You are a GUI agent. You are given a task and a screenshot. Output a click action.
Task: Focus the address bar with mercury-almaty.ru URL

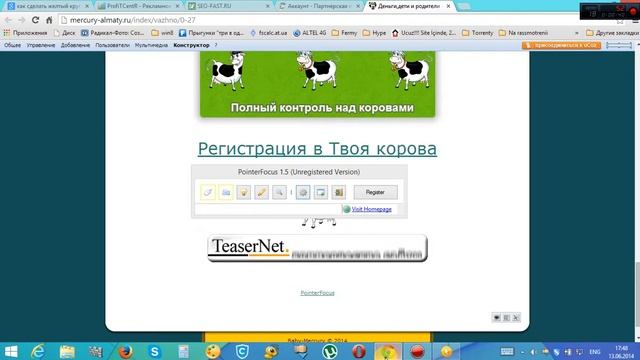[x=318, y=20]
